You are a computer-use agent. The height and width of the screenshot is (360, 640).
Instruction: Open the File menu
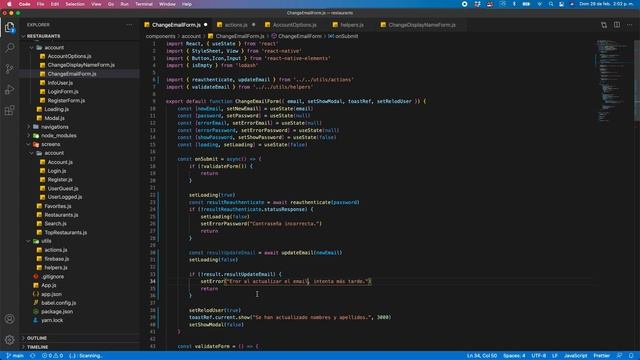coord(40,4)
